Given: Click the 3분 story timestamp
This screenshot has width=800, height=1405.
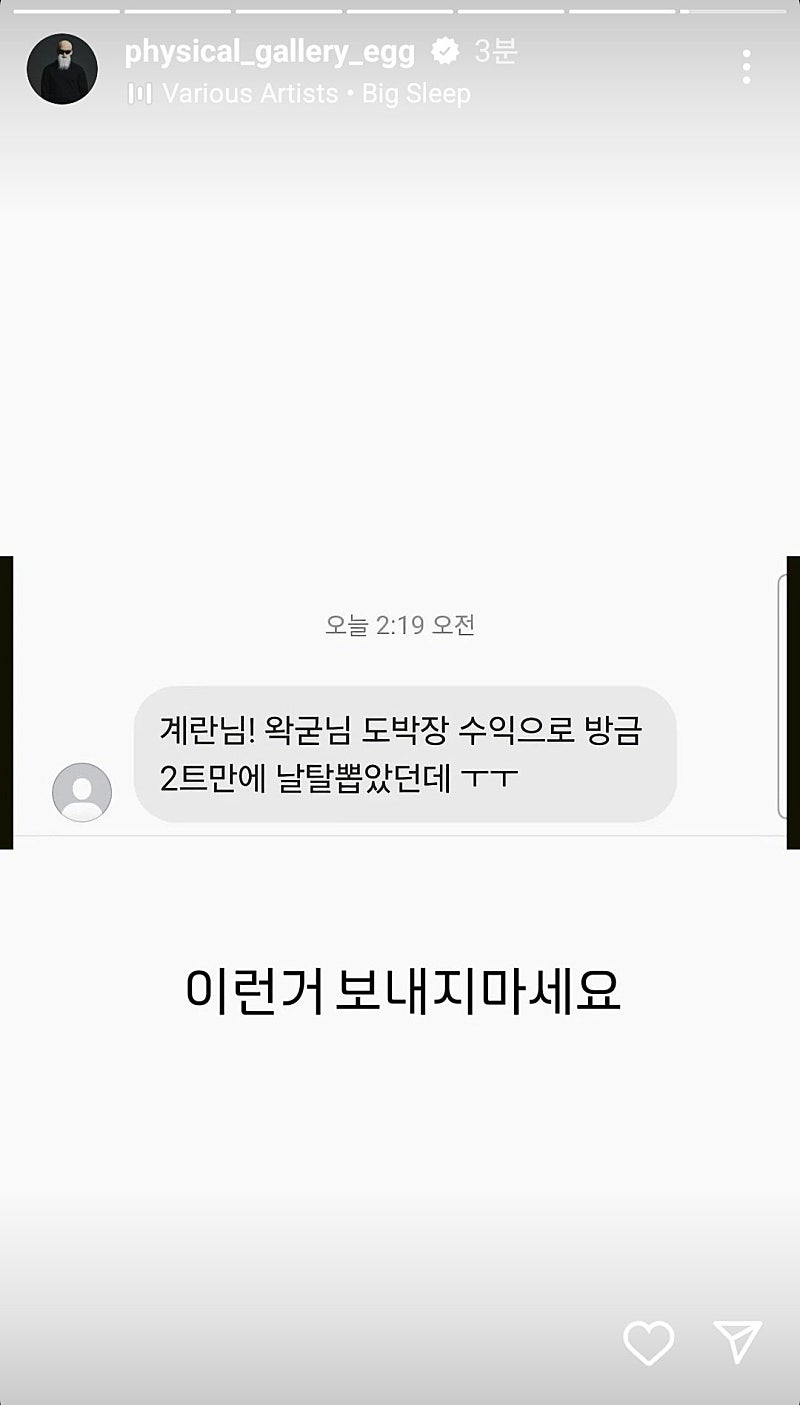Looking at the screenshot, I should pyautogui.click(x=496, y=51).
